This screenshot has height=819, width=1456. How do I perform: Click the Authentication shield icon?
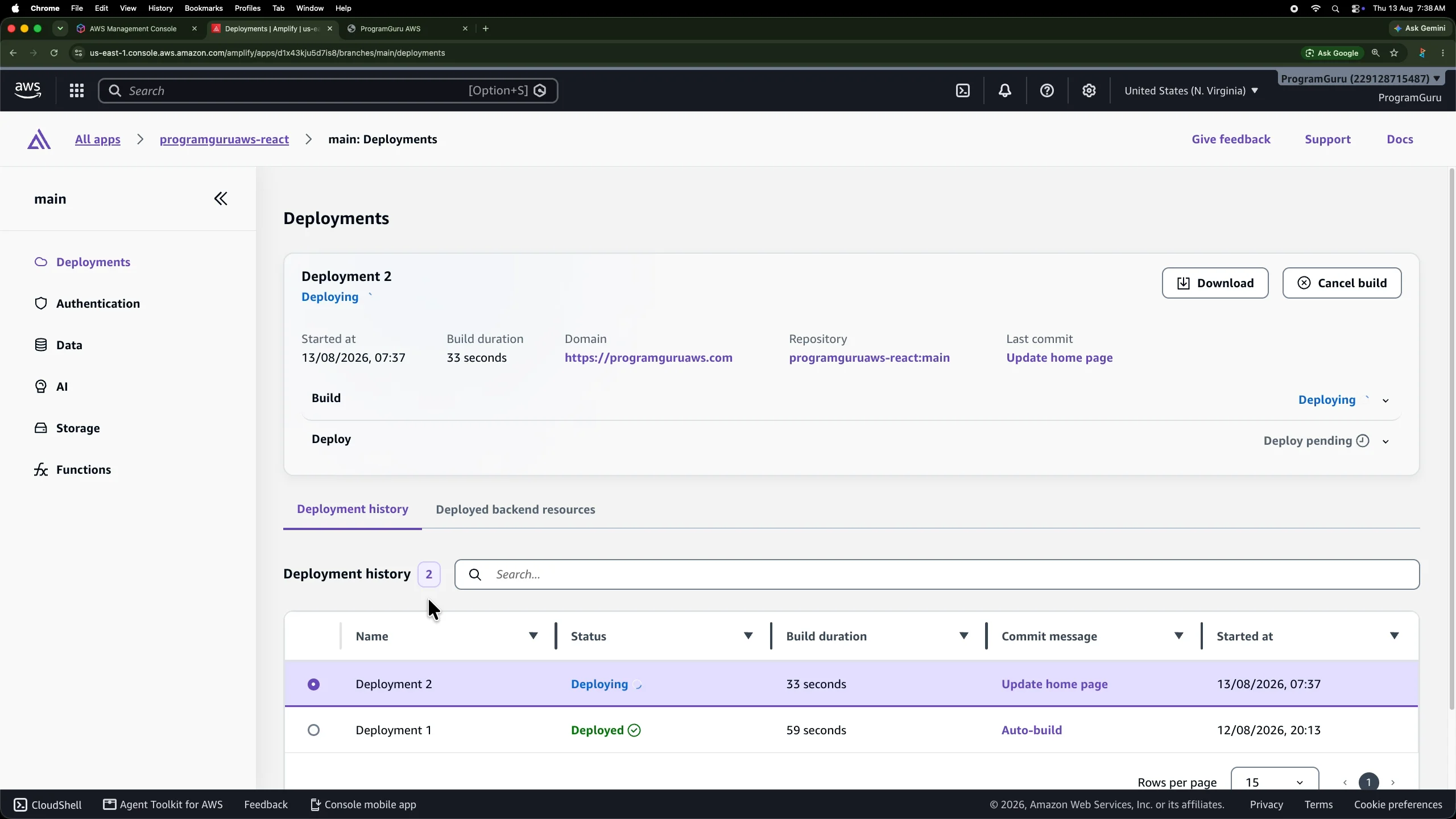[x=41, y=303]
